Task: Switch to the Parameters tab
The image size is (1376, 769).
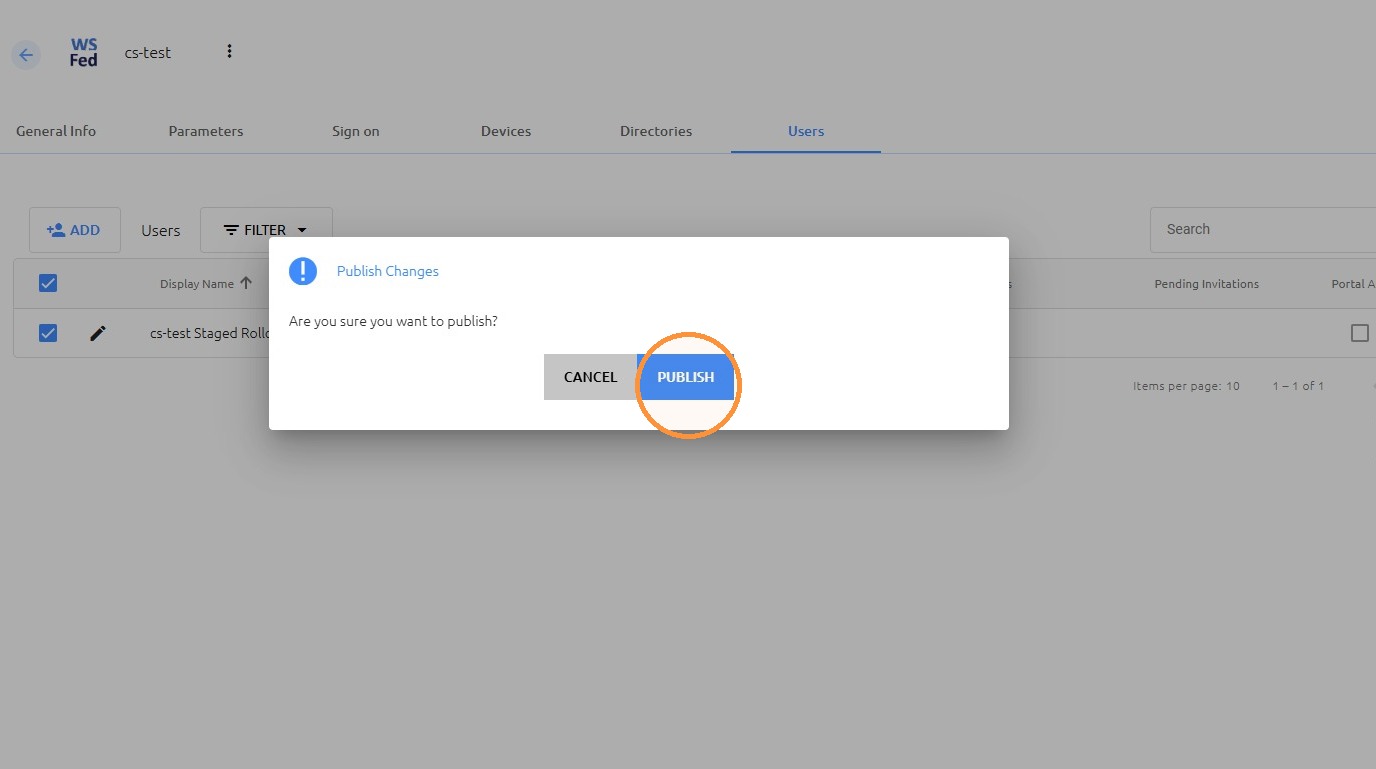Action: (206, 131)
